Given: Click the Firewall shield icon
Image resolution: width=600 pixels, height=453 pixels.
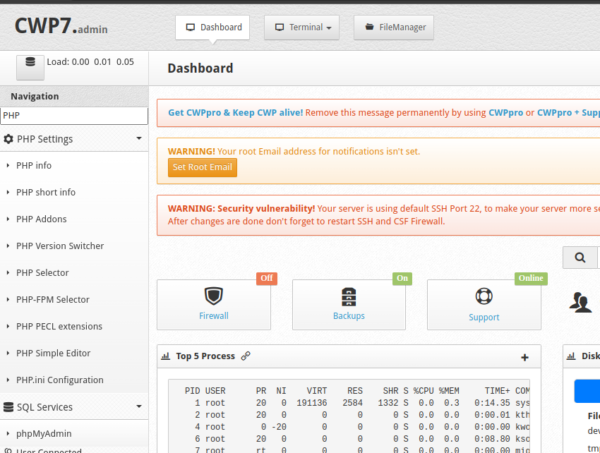Looking at the screenshot, I should [x=214, y=296].
